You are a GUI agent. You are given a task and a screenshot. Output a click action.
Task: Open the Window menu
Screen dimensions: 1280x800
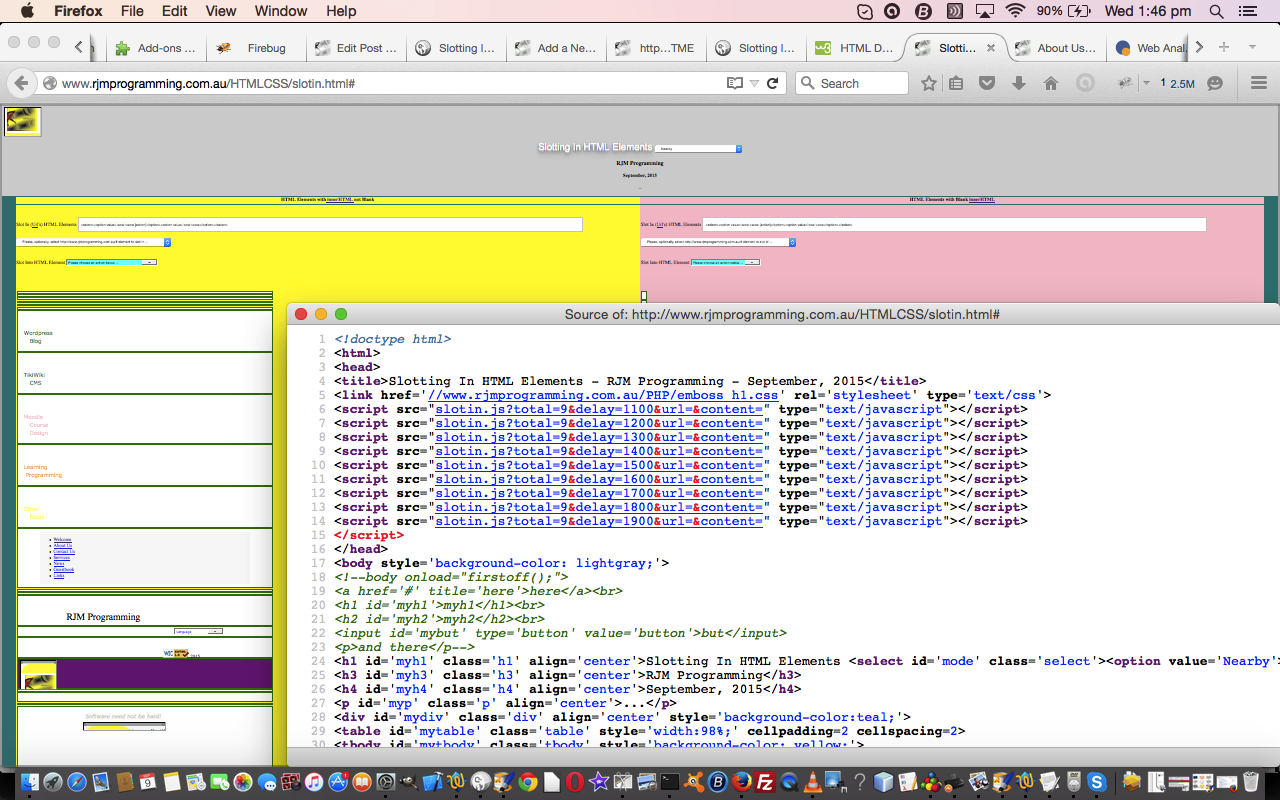[x=281, y=11]
